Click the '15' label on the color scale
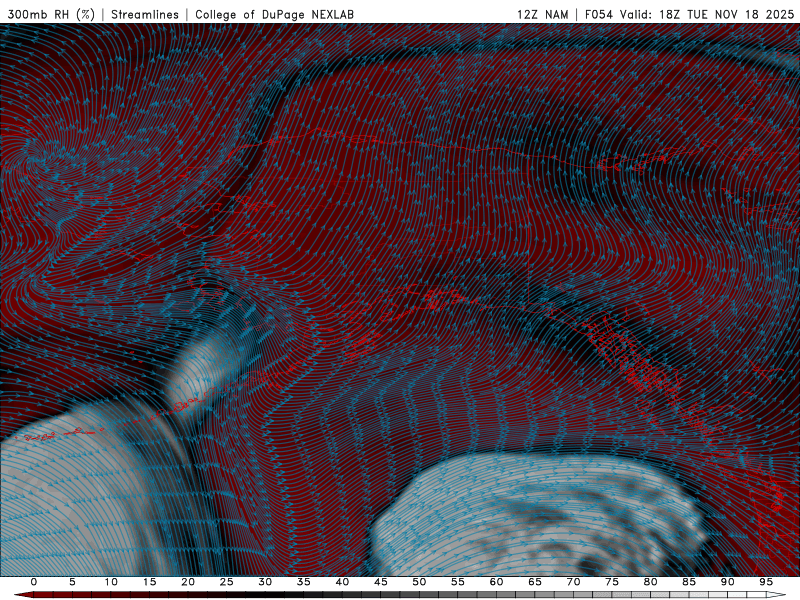 tap(149, 582)
